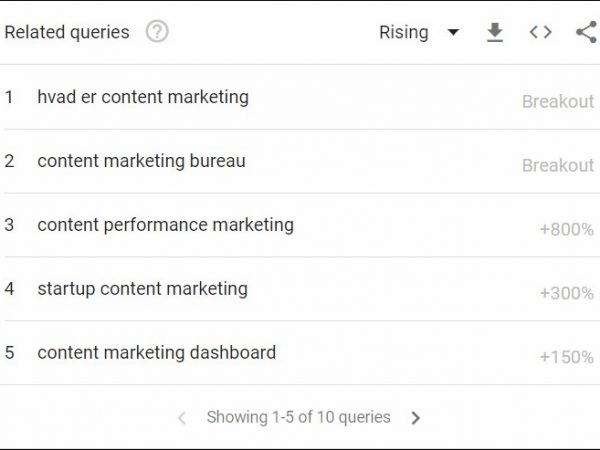Open "startup content marketing" query

pos(142,289)
